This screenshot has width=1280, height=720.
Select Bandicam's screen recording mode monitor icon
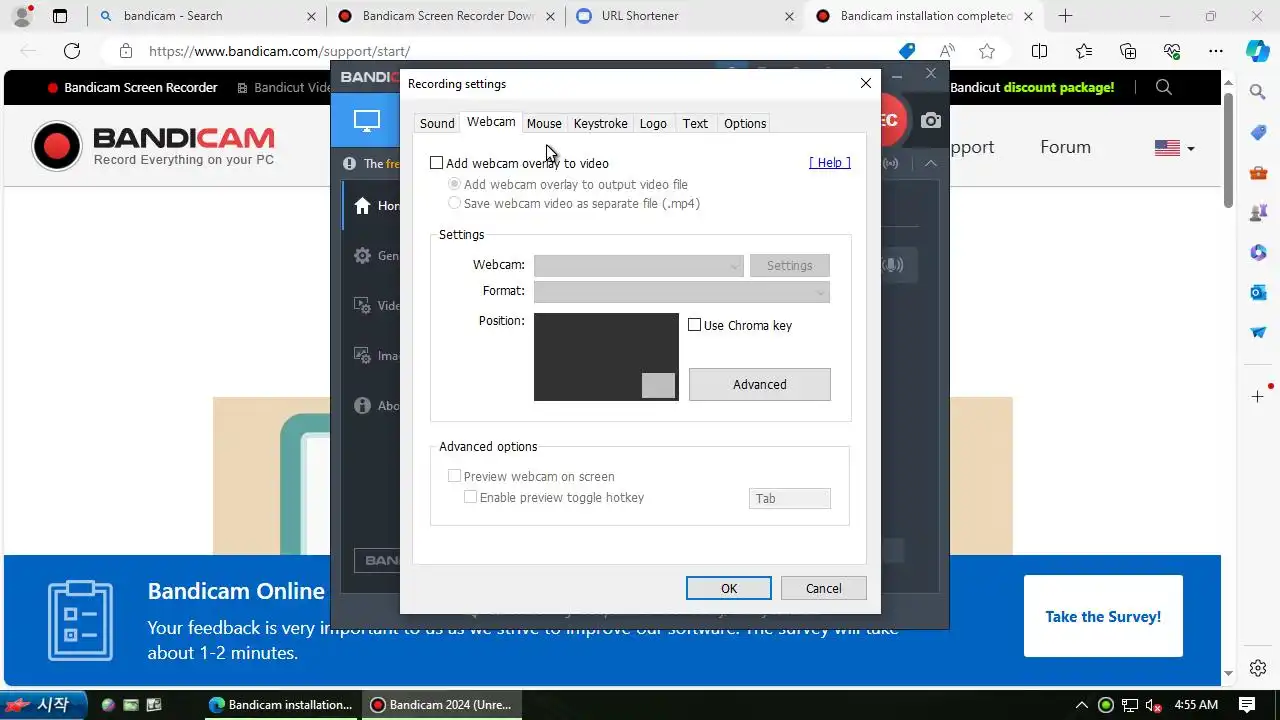click(x=367, y=121)
